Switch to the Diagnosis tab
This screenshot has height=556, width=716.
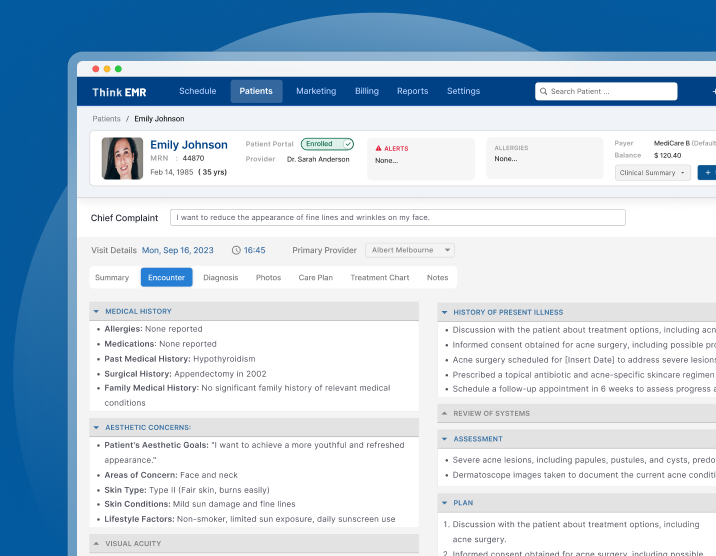(221, 278)
